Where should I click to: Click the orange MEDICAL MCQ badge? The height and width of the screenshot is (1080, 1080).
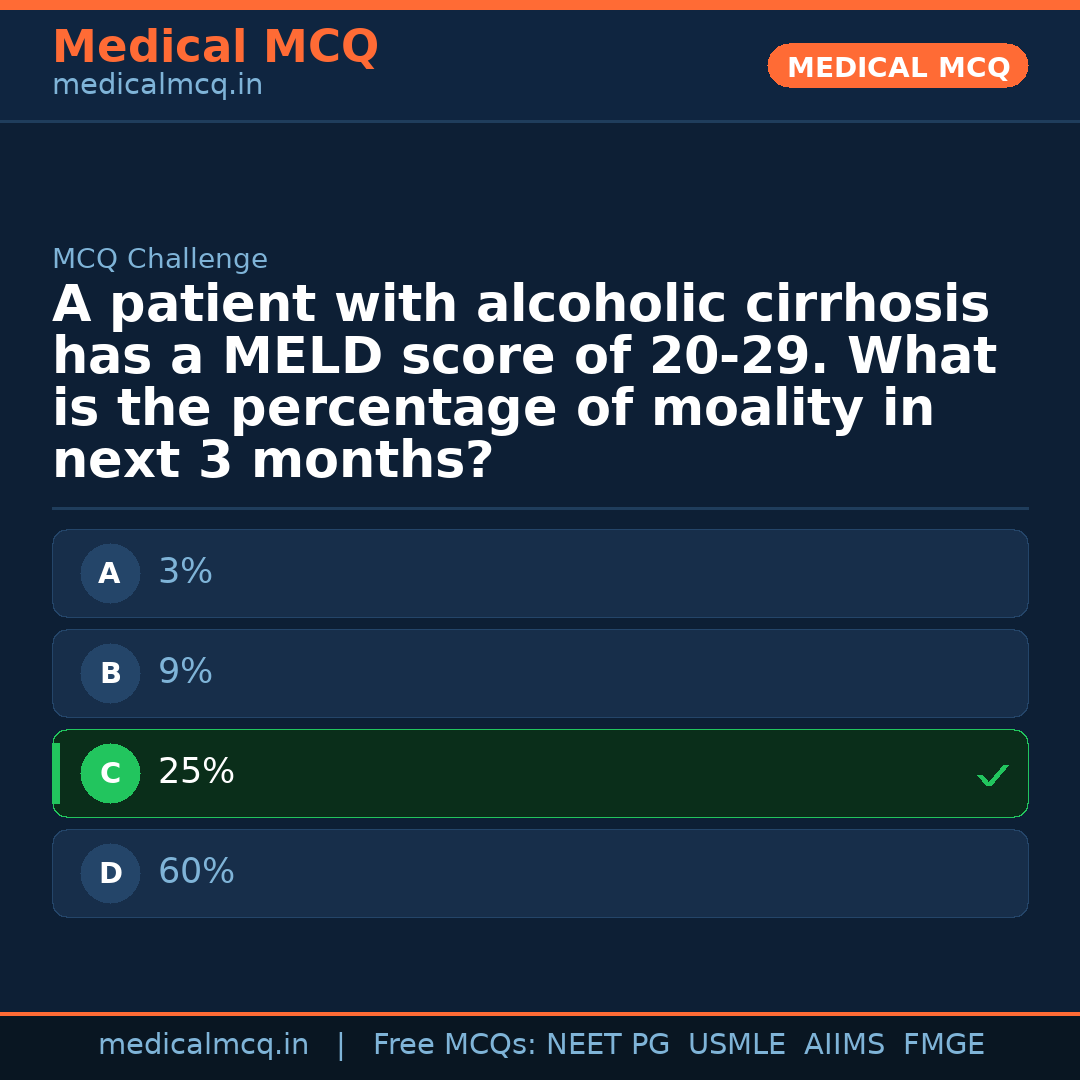coord(897,67)
